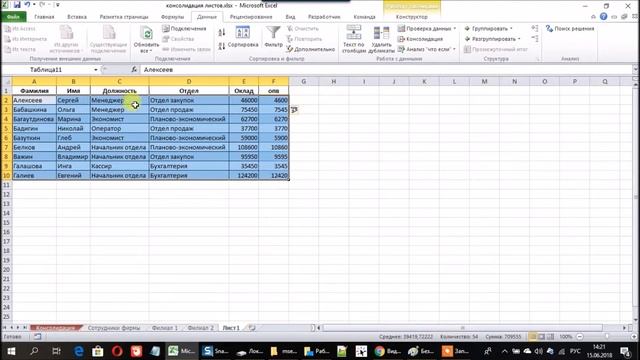Switch to Page Break Preview in status bar
This screenshot has width=640, height=360.
[551, 337]
